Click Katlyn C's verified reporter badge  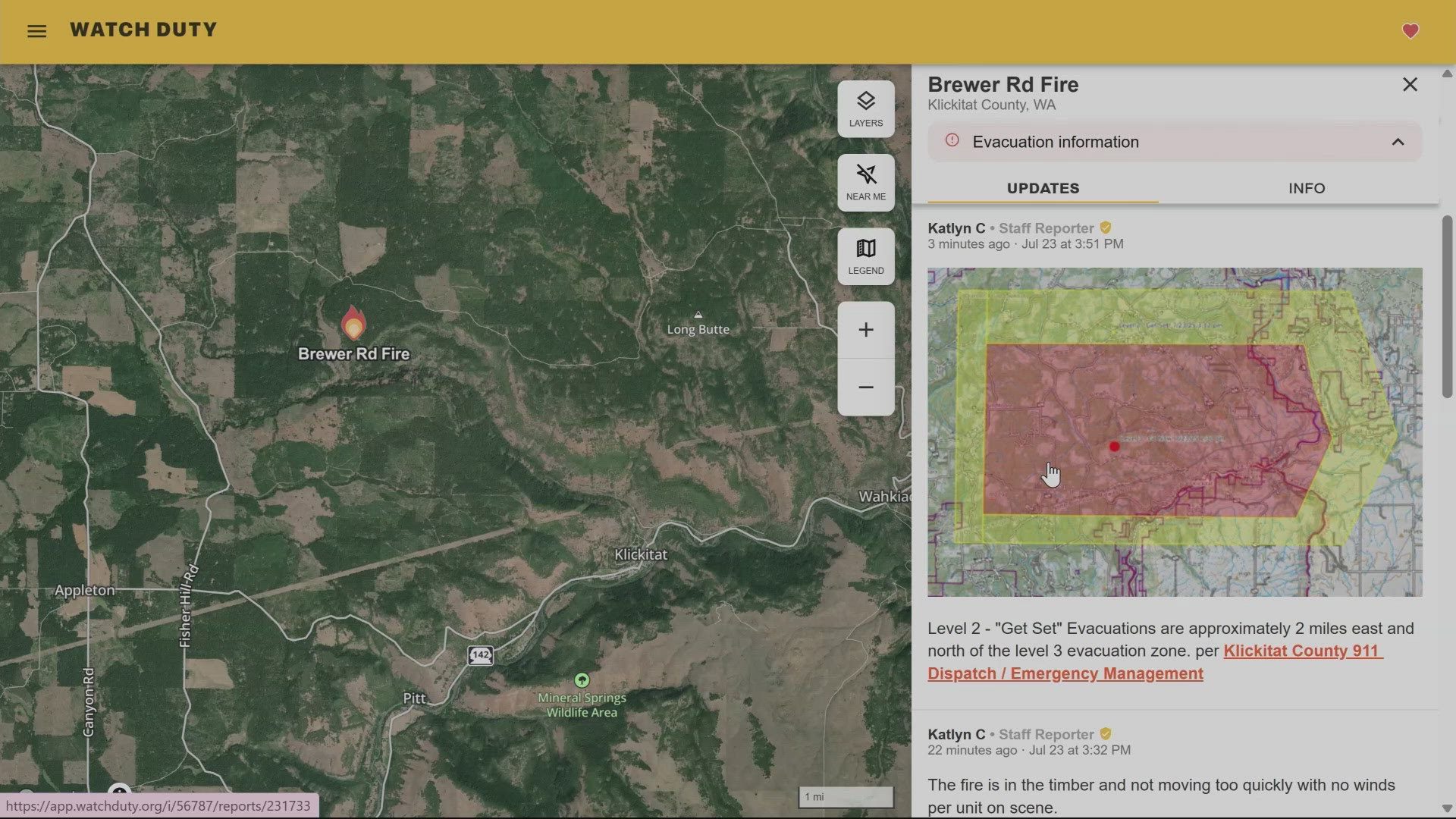click(1106, 227)
